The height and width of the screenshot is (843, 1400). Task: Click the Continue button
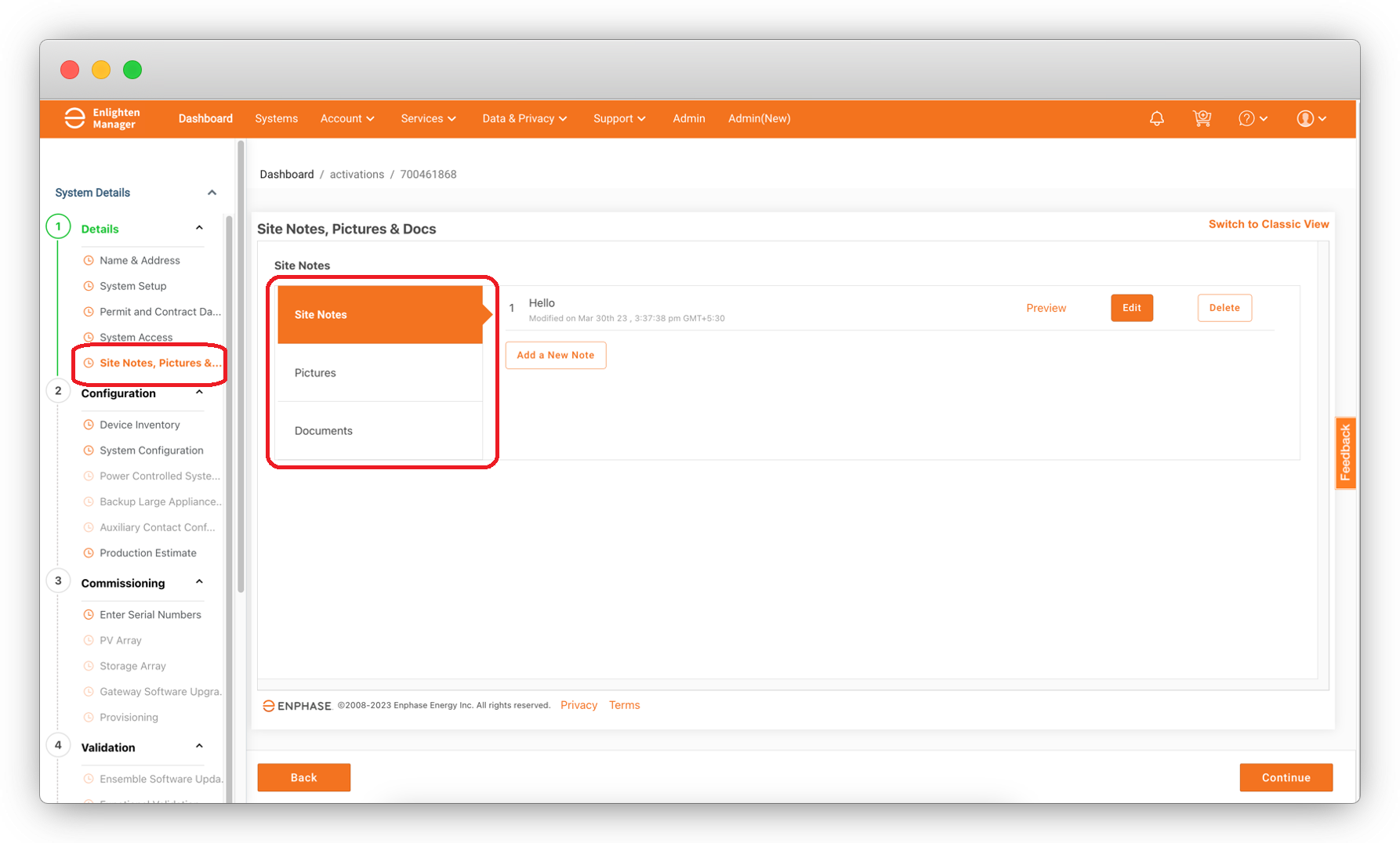[1286, 777]
